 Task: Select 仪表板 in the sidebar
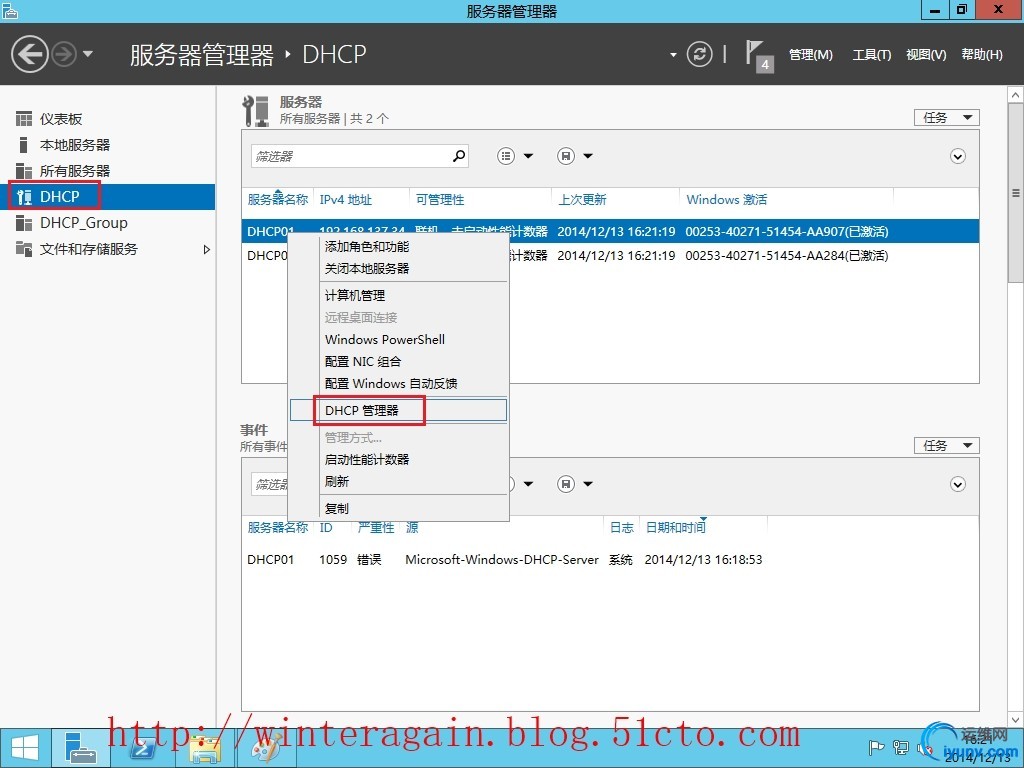61,119
